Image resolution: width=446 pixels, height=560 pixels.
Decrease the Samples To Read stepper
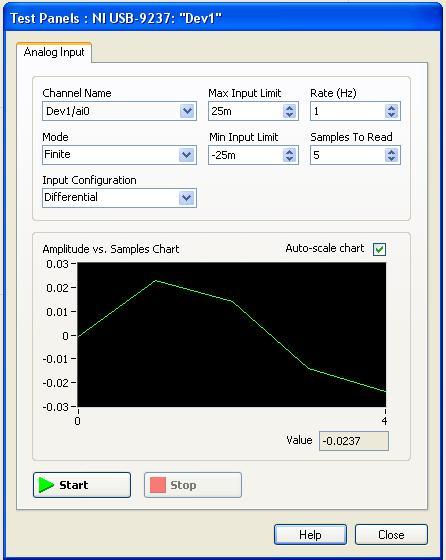click(x=391, y=159)
